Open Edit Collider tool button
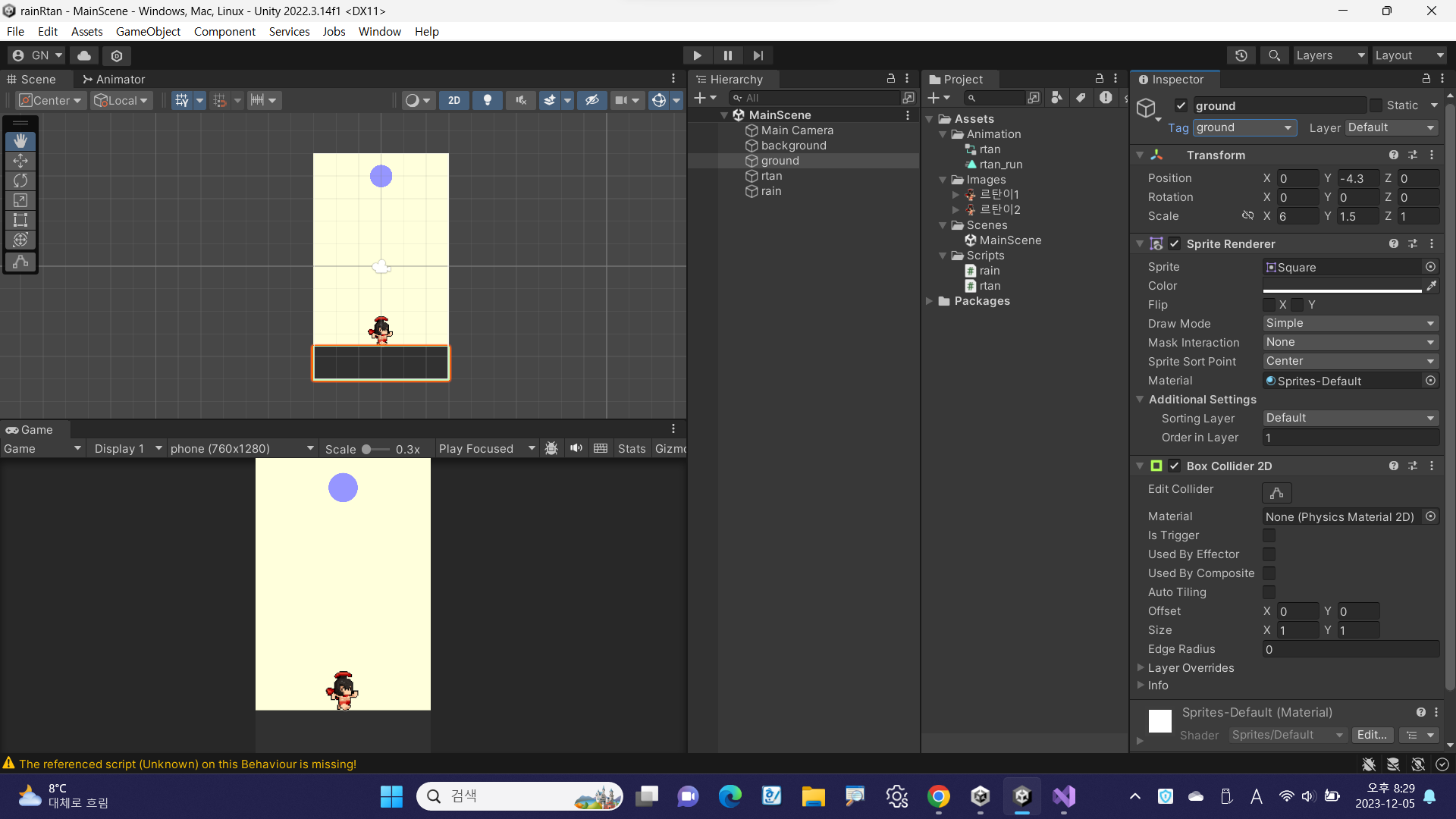Screen dimensions: 1456x819 point(1277,493)
